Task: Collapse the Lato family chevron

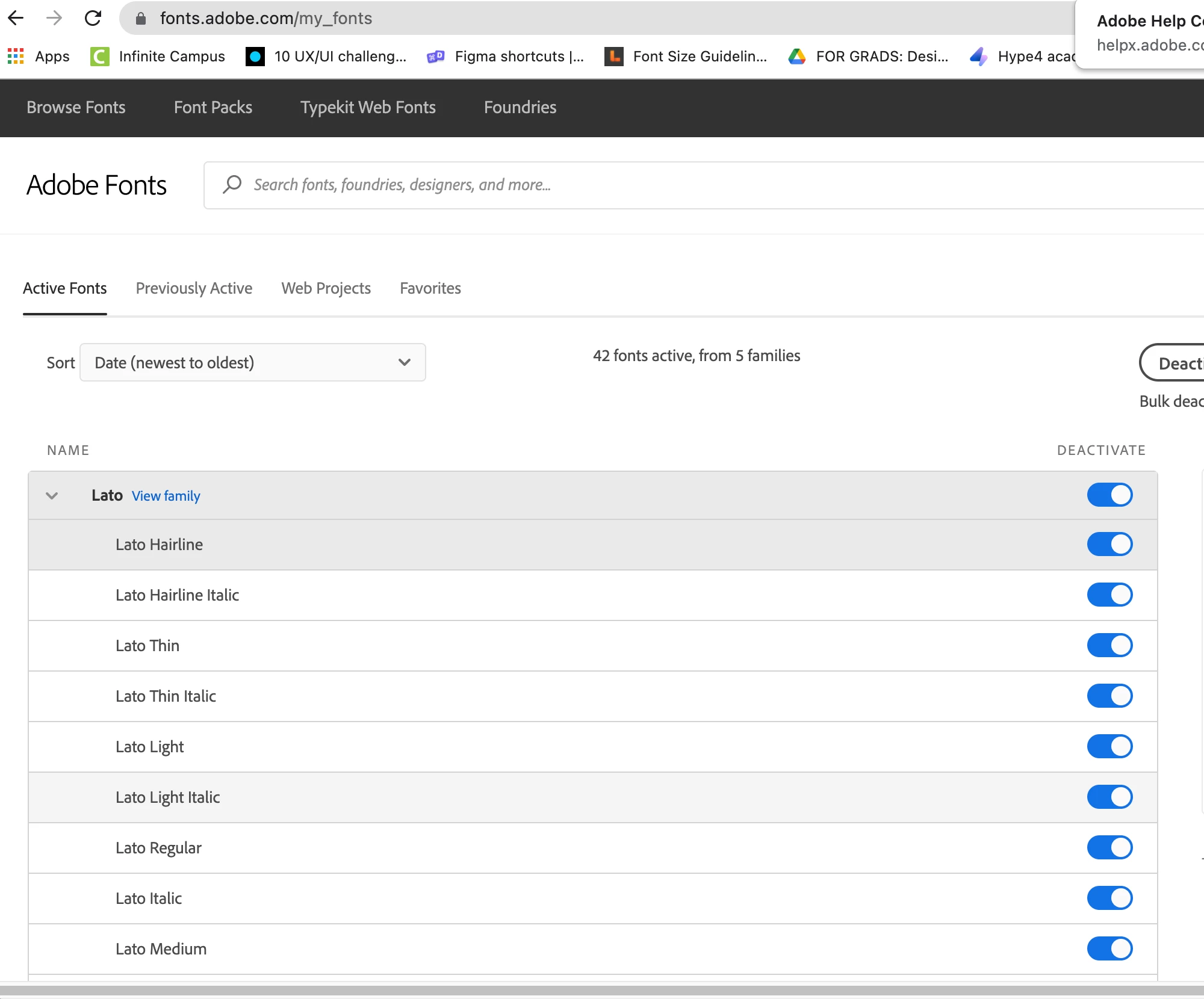Action: click(52, 496)
